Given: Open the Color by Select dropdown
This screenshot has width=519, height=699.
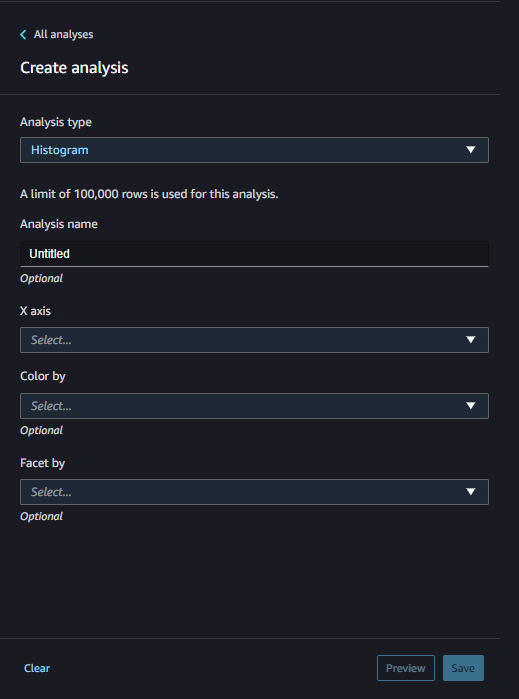Looking at the screenshot, I should point(254,406).
